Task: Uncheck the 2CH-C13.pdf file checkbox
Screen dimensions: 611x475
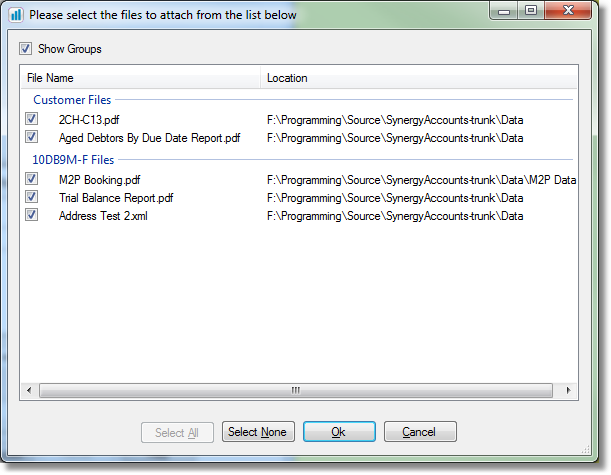Action: (32, 120)
